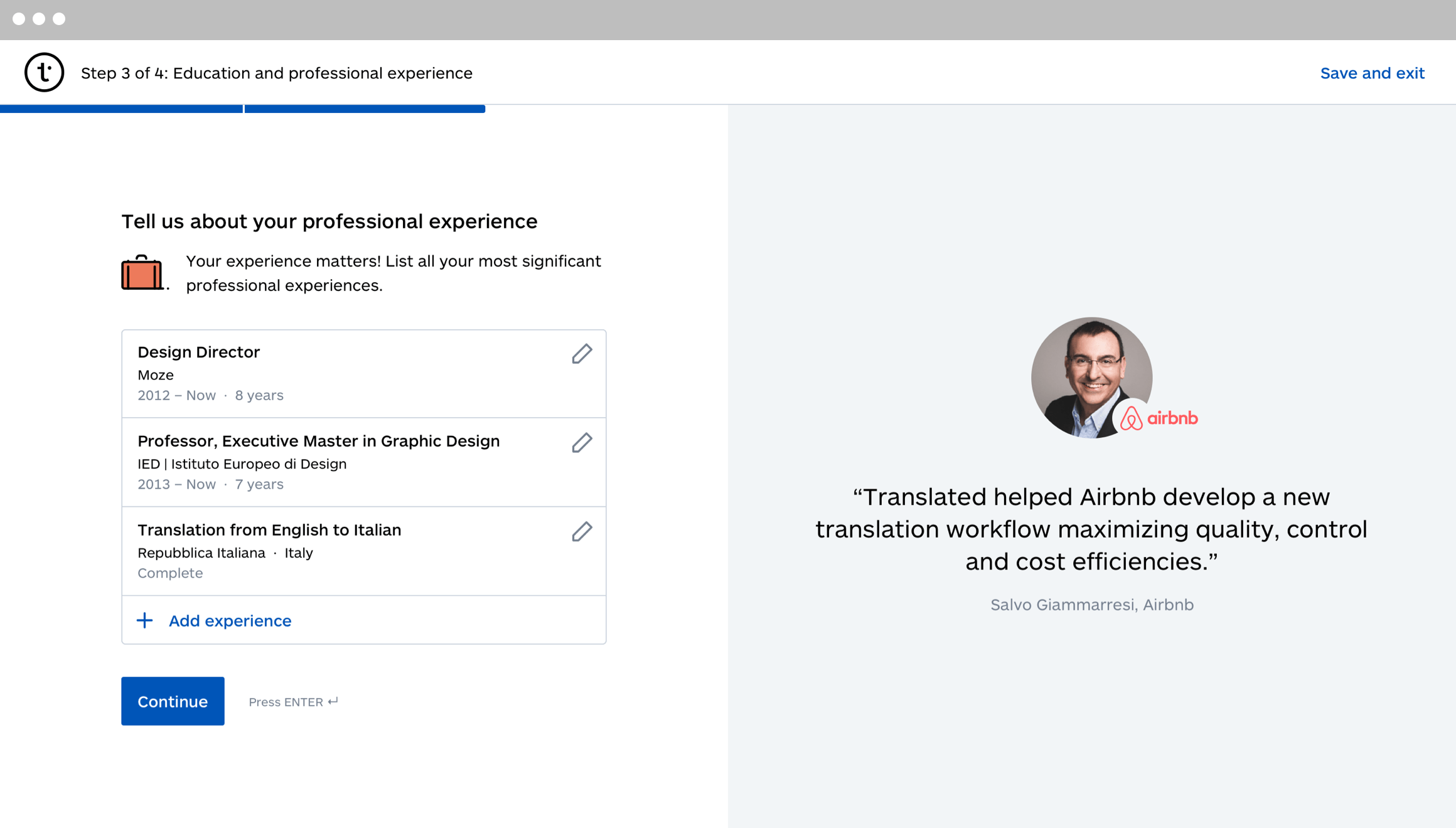Screen dimensions: 1456x828
Task: Click the Add experience link text
Action: [x=230, y=620]
